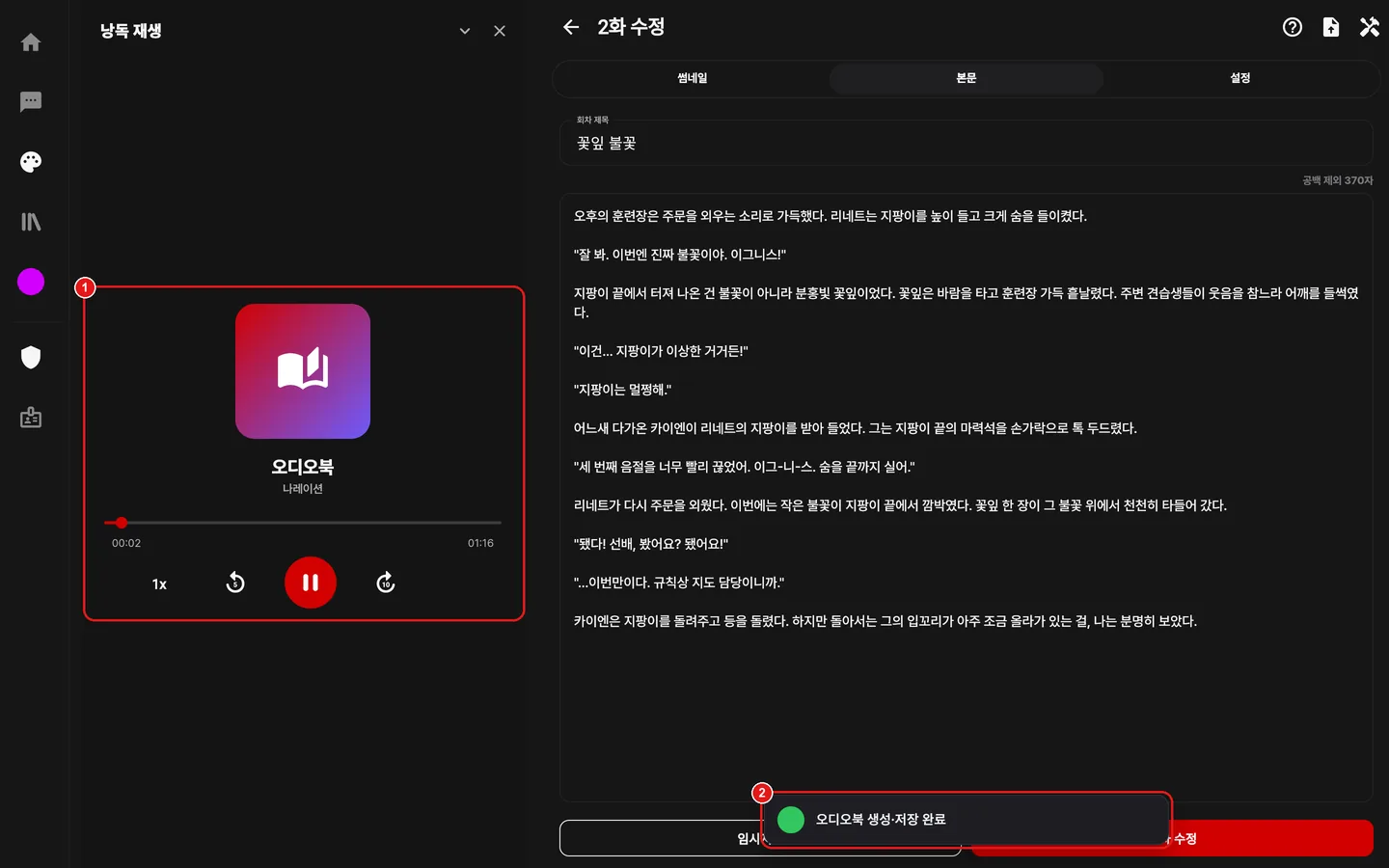This screenshot has width=1389, height=868.
Task: Click the magenta profile avatar circle
Action: [31, 282]
